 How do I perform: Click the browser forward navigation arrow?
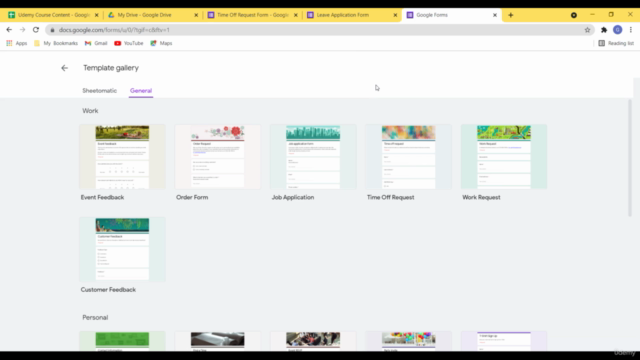click(22, 30)
